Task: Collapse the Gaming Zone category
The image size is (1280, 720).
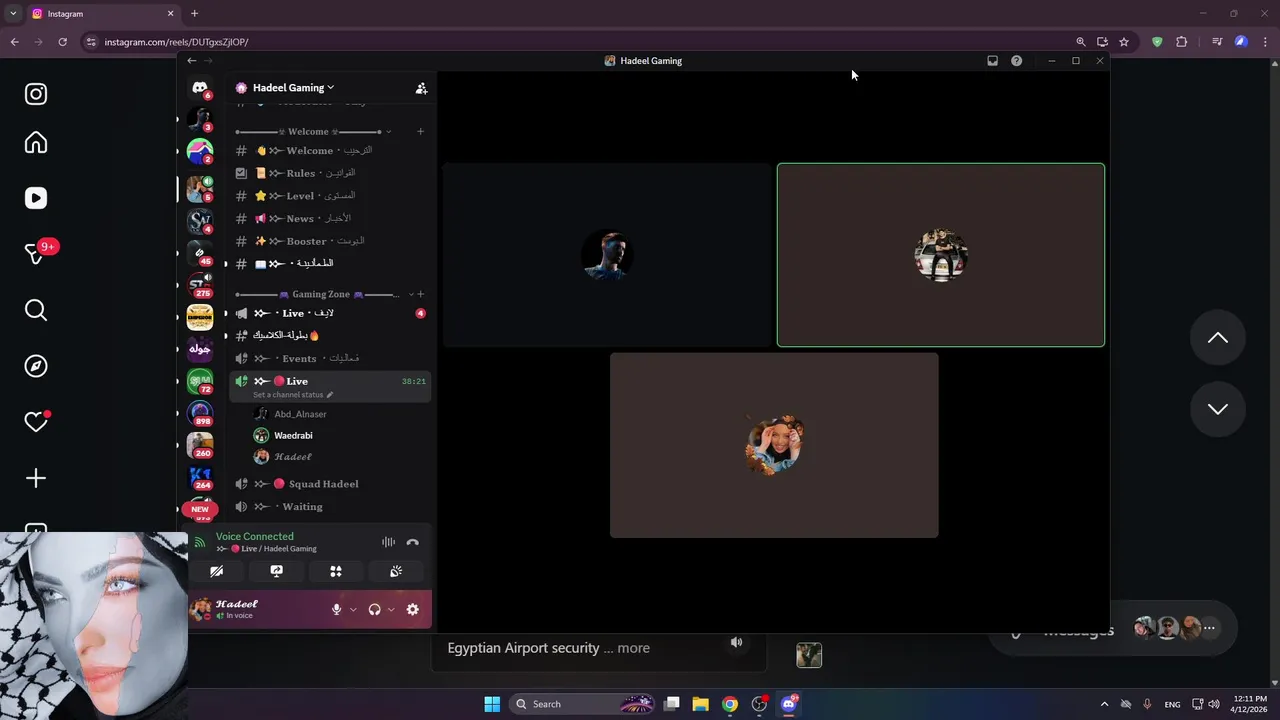Action: coord(320,294)
